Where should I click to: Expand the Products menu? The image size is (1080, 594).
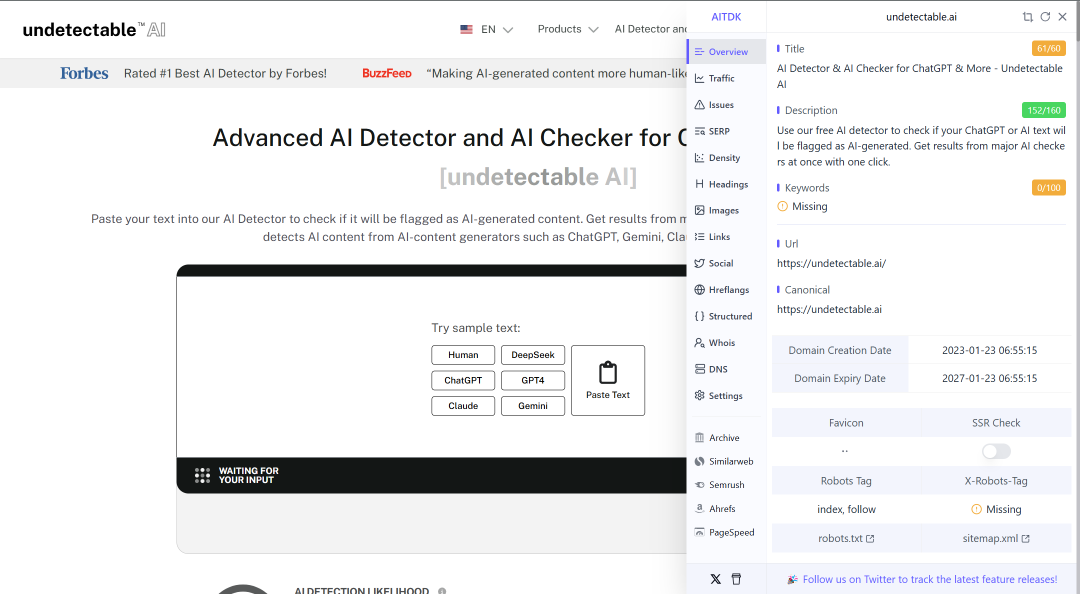pyautogui.click(x=568, y=29)
